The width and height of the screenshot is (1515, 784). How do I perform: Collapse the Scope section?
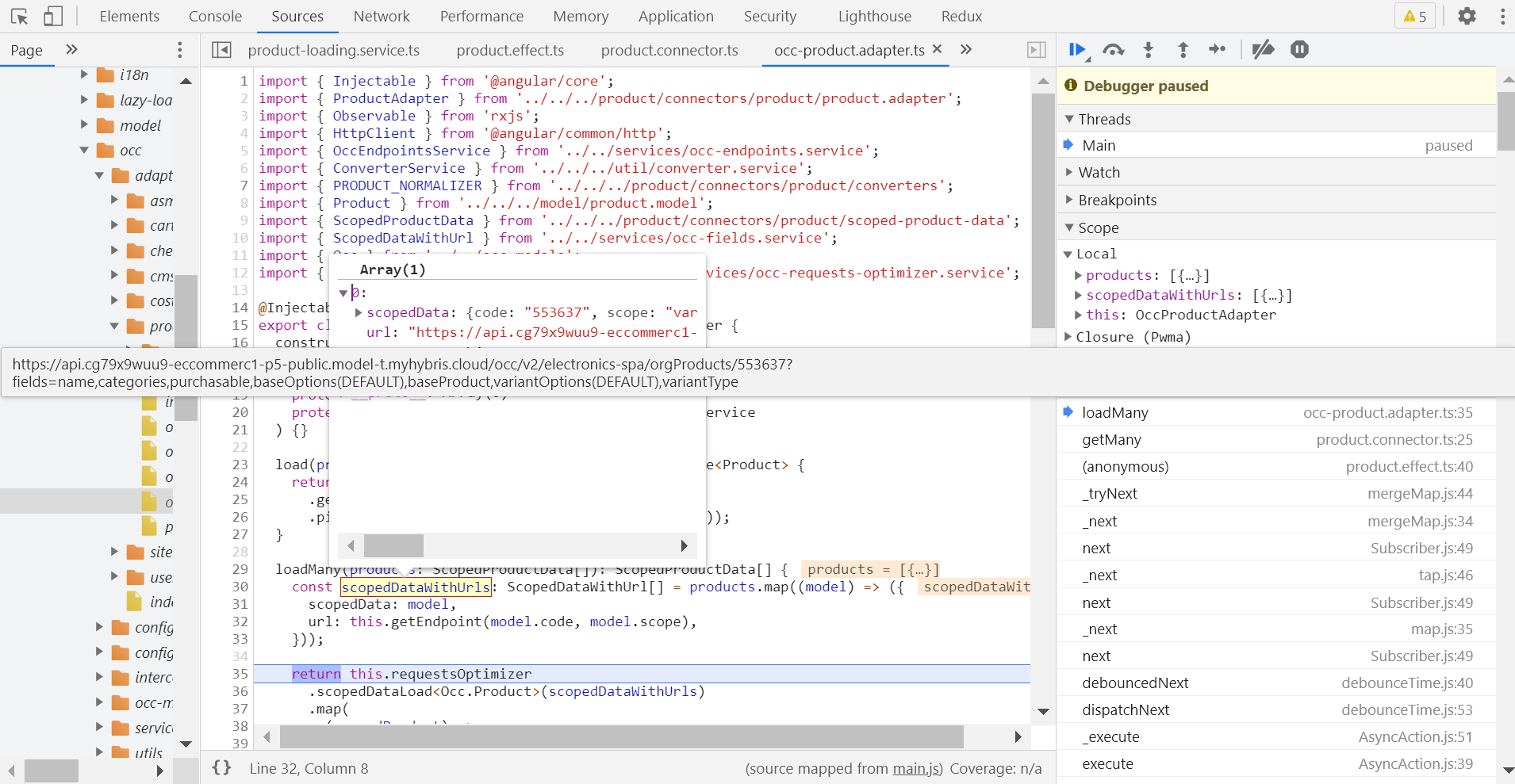pyautogui.click(x=1098, y=228)
